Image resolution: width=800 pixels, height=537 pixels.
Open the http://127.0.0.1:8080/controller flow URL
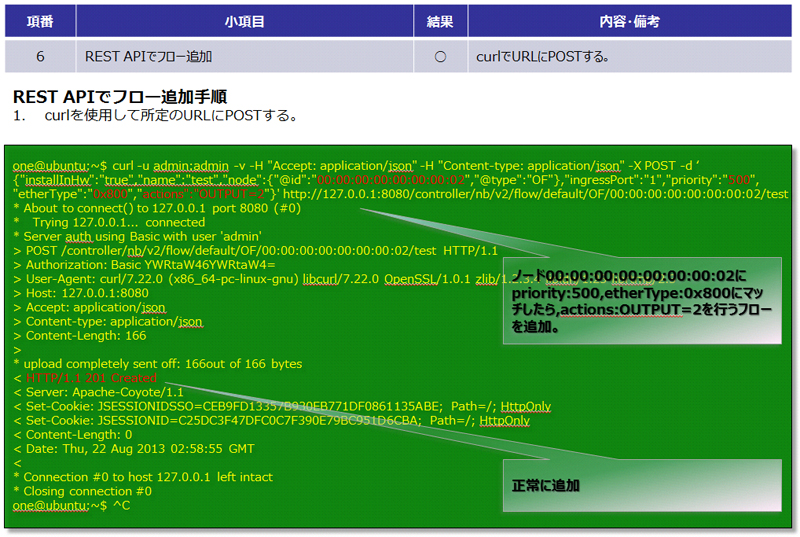click(x=530, y=193)
